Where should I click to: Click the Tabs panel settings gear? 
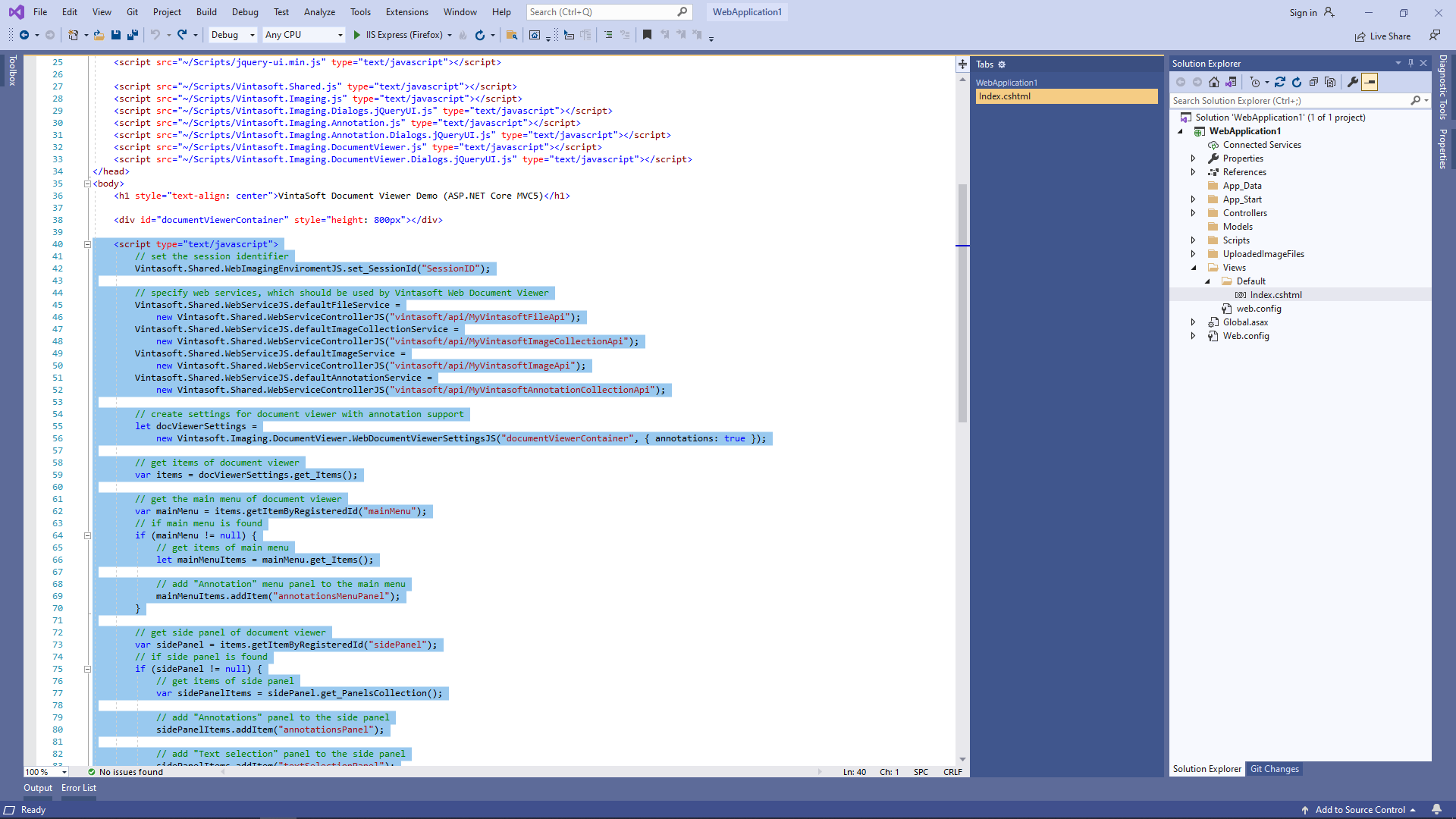pyautogui.click(x=1002, y=64)
